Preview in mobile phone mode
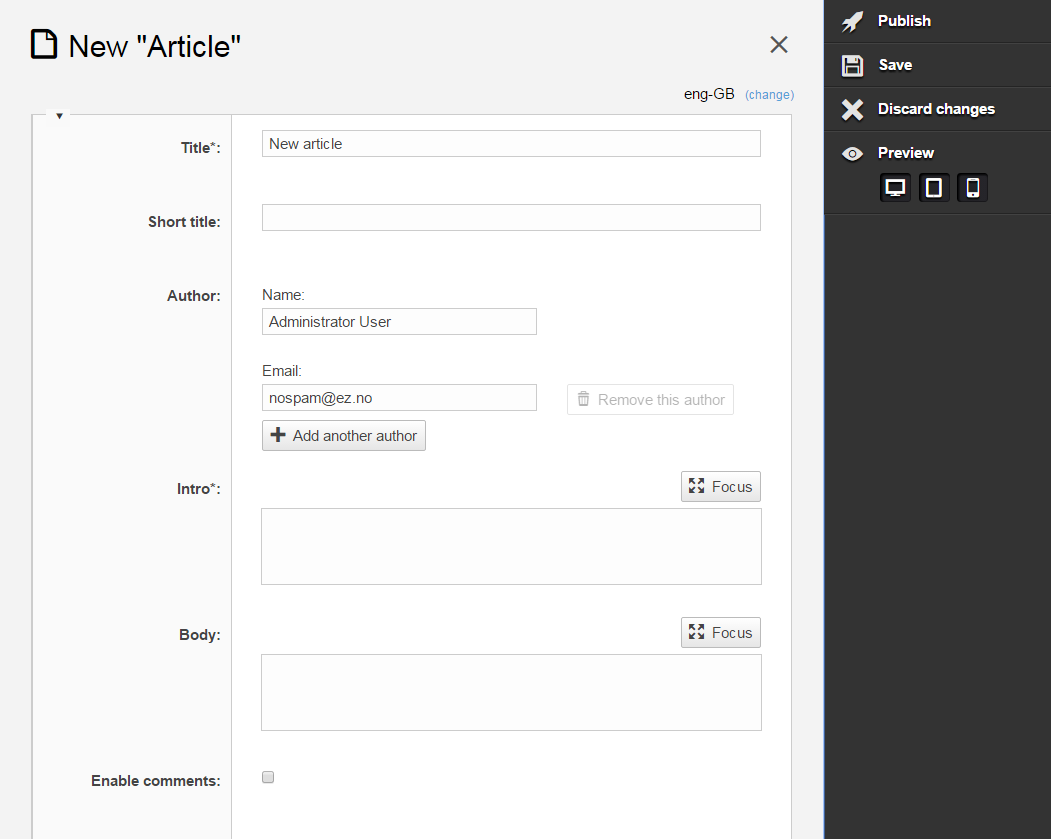 973,188
